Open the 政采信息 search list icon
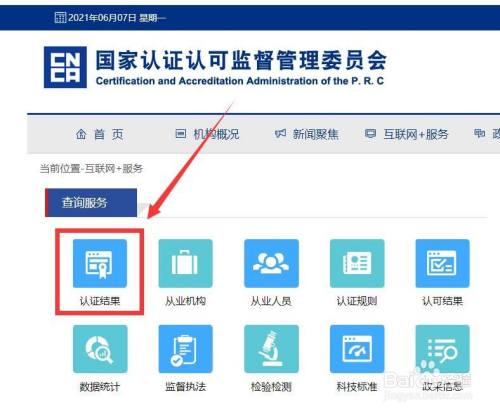The width and height of the screenshot is (500, 413). [442, 349]
